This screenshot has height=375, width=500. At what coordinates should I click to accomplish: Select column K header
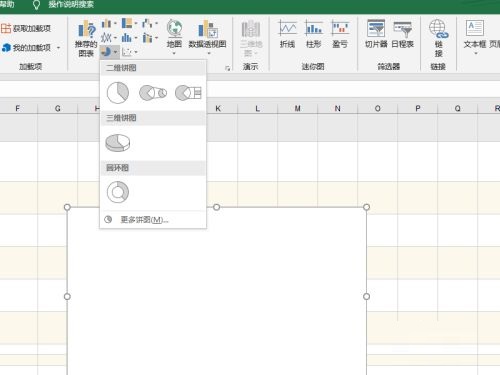(x=218, y=108)
